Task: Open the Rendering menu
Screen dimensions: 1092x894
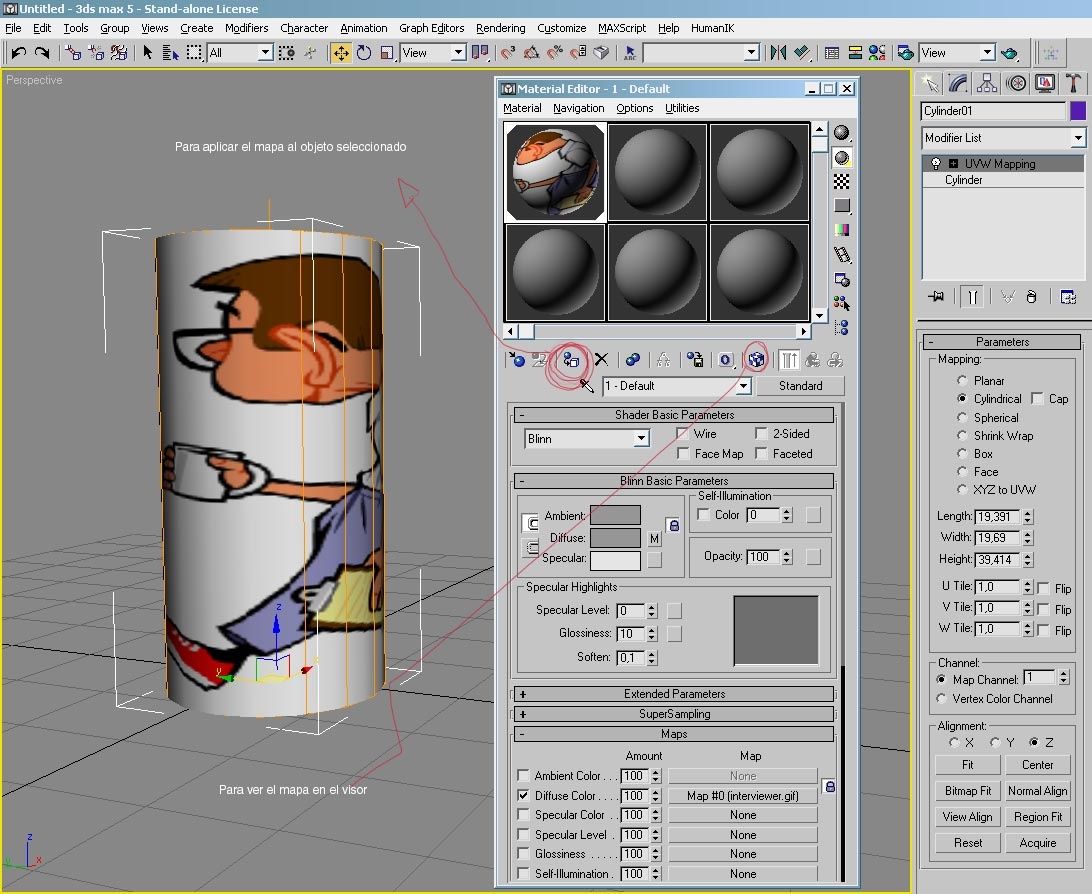Action: [501, 28]
